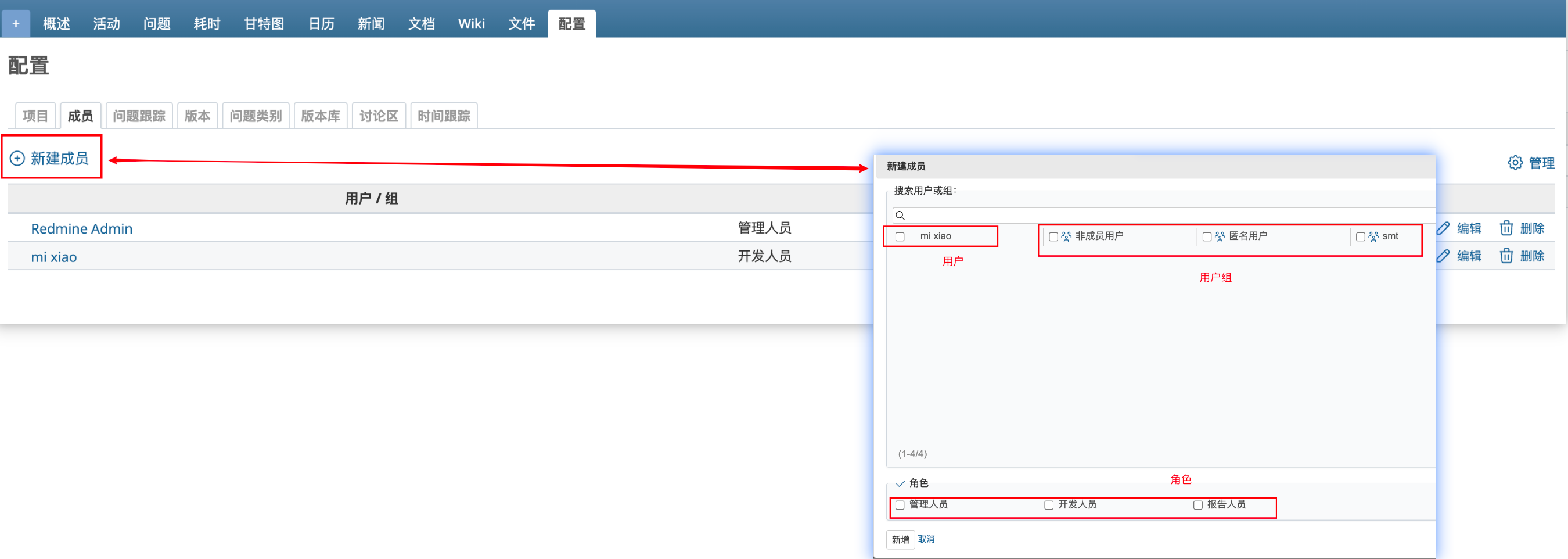Enable the 管理人员 role checkbox
This screenshot has height=559, width=1568.
tap(900, 505)
